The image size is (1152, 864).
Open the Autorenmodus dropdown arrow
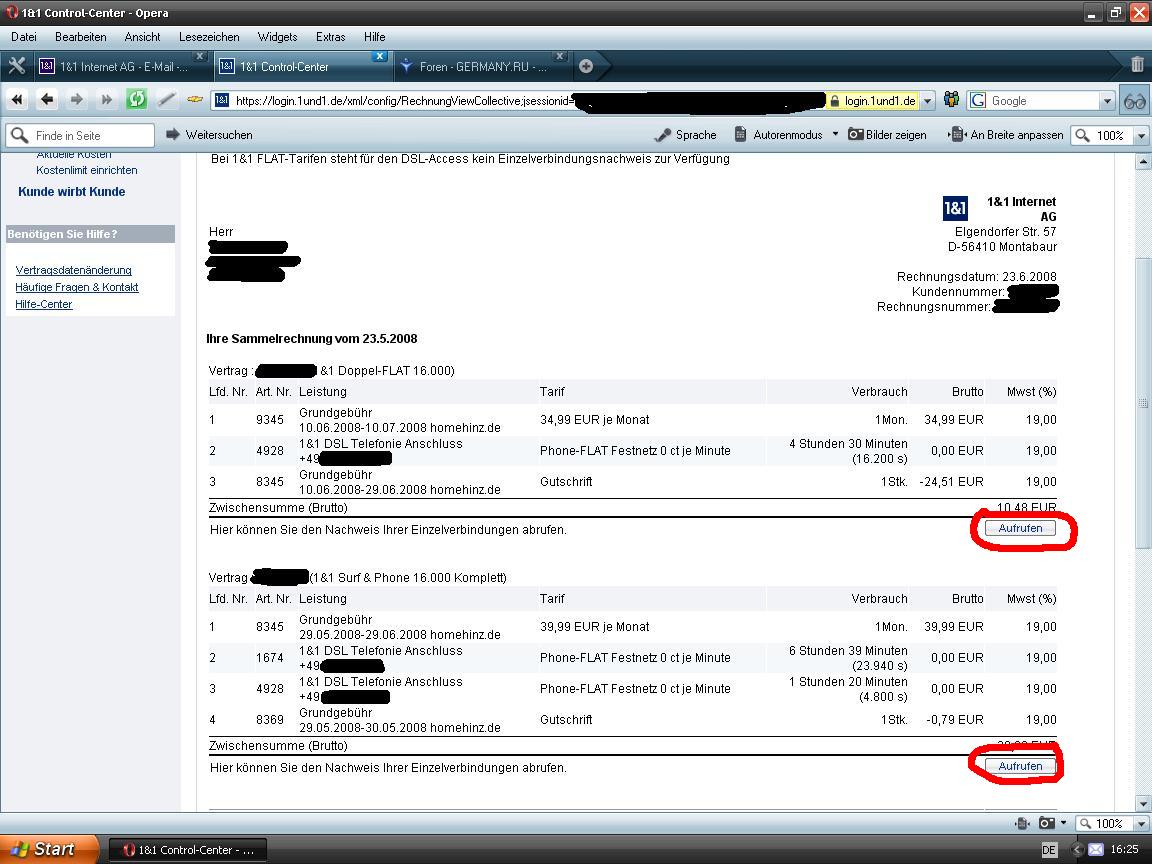(x=835, y=134)
